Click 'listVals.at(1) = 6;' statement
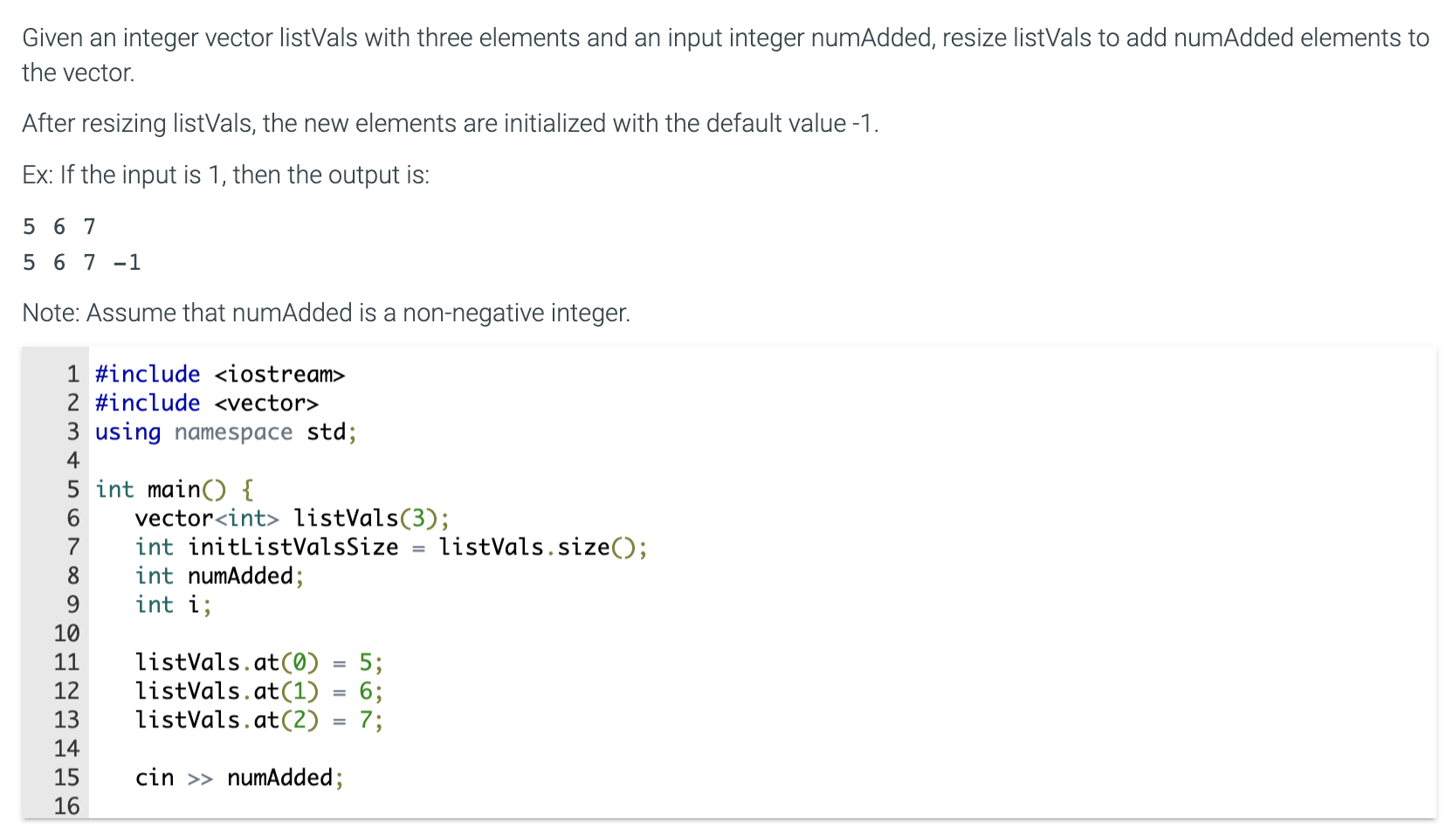This screenshot has width=1446, height=840. point(258,691)
